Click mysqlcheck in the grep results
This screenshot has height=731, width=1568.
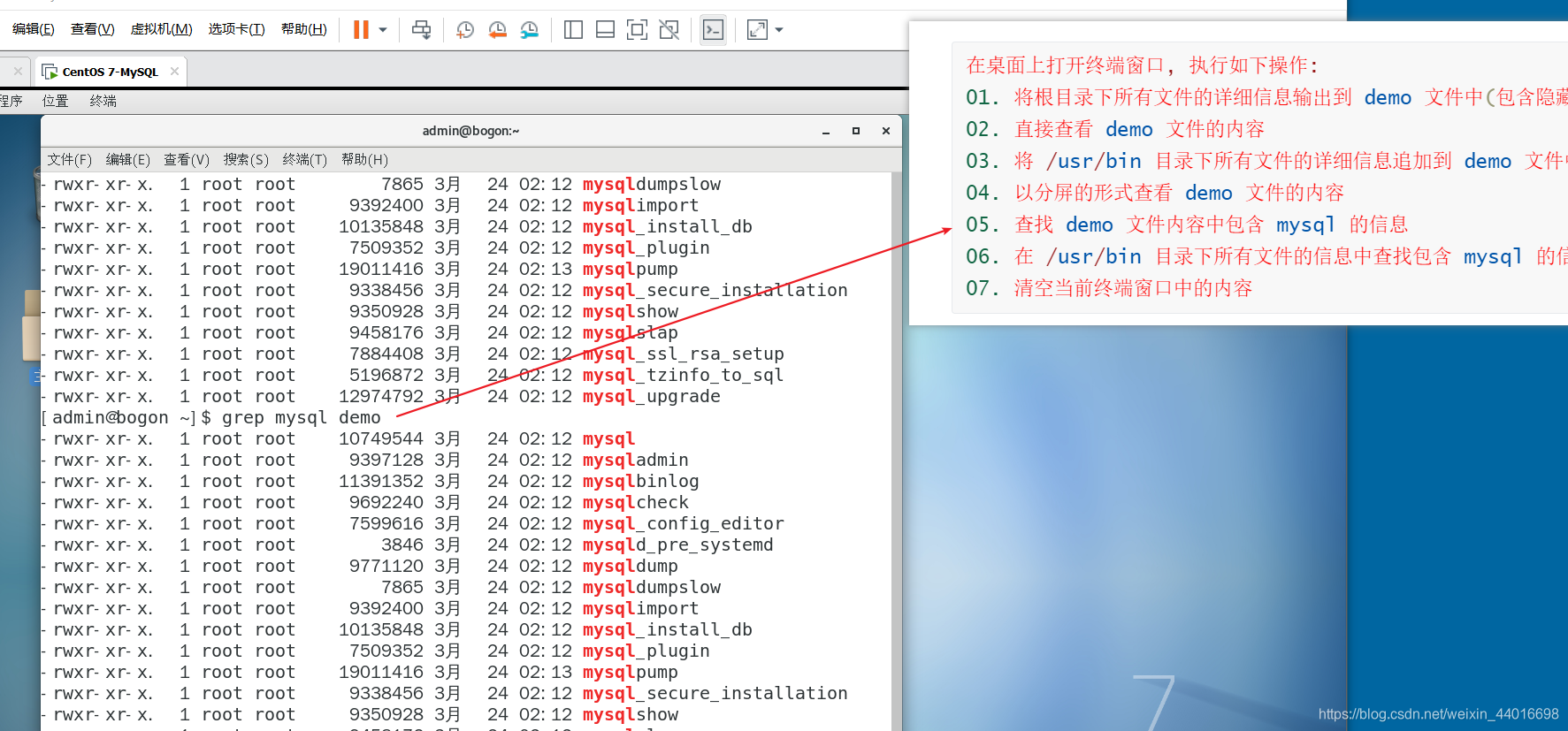636,502
